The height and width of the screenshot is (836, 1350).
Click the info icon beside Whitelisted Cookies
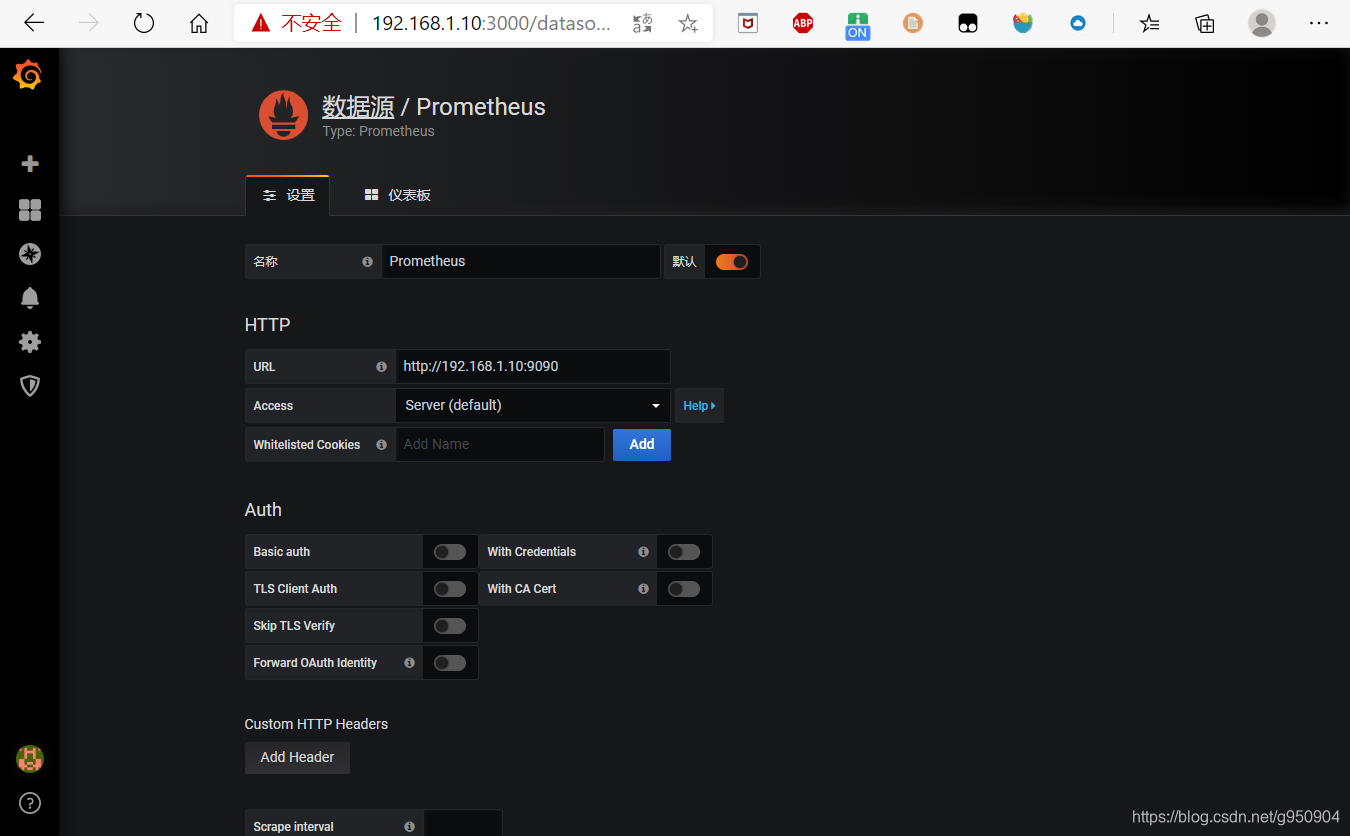pyautogui.click(x=381, y=445)
